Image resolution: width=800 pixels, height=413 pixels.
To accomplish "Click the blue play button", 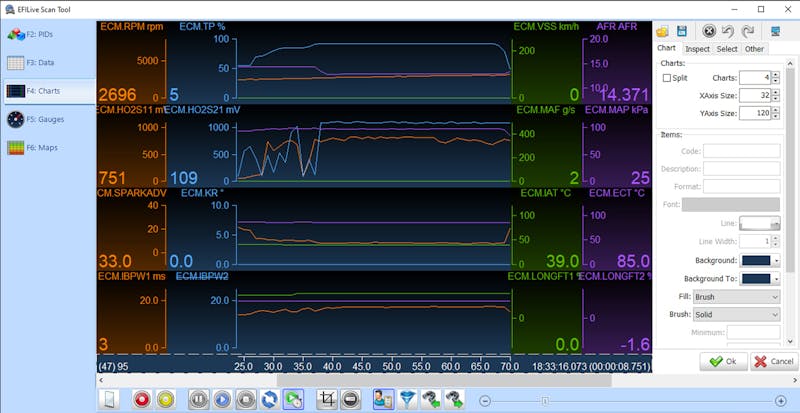I will [222, 399].
